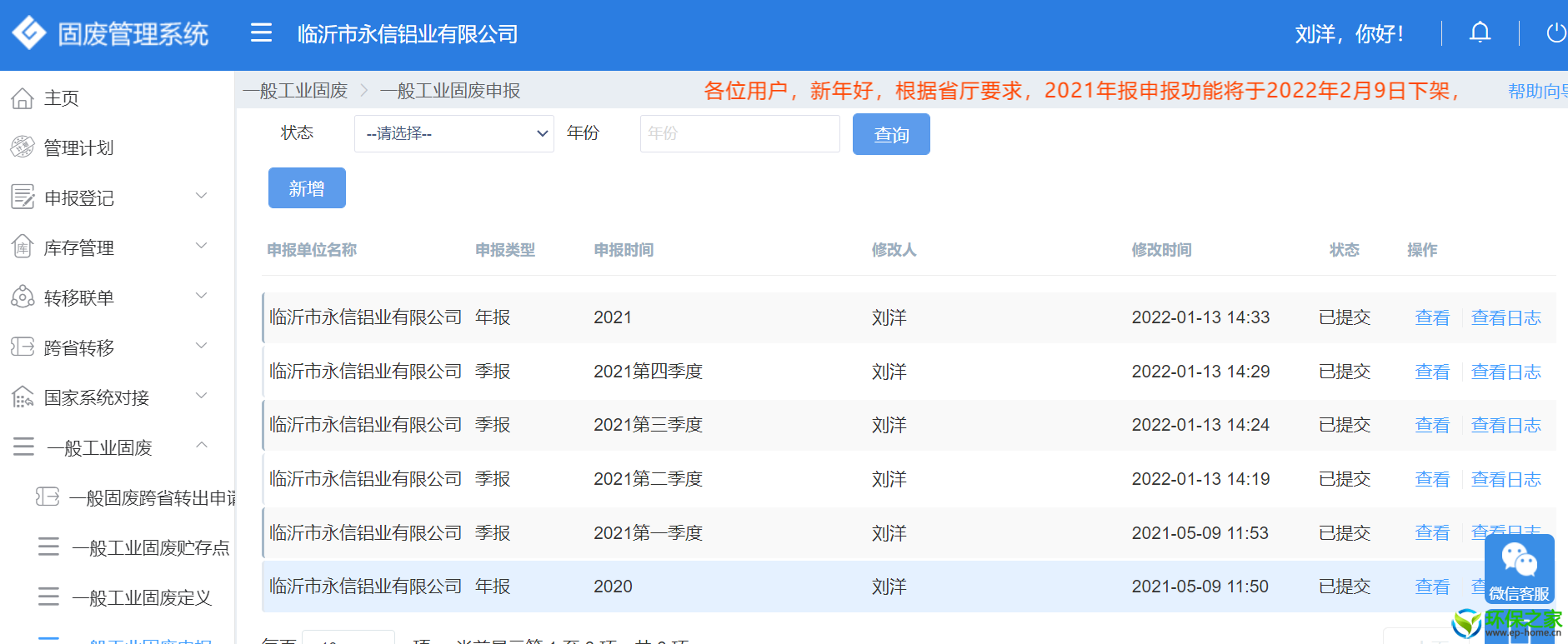Click 查看 for the 2021第三季度 row
Screen dimensions: 1568x644
tap(1432, 425)
